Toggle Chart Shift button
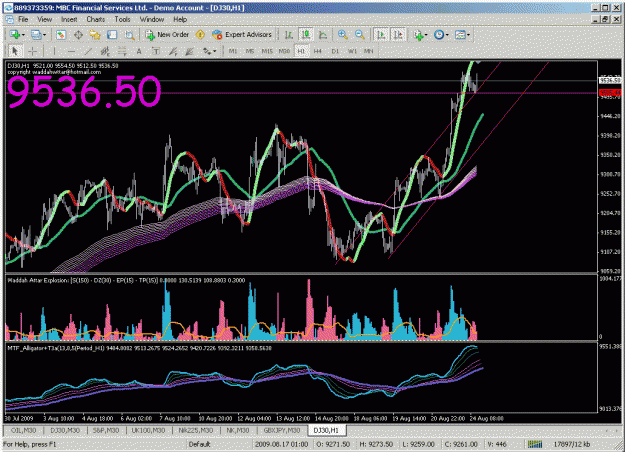625x452 pixels. point(398,35)
